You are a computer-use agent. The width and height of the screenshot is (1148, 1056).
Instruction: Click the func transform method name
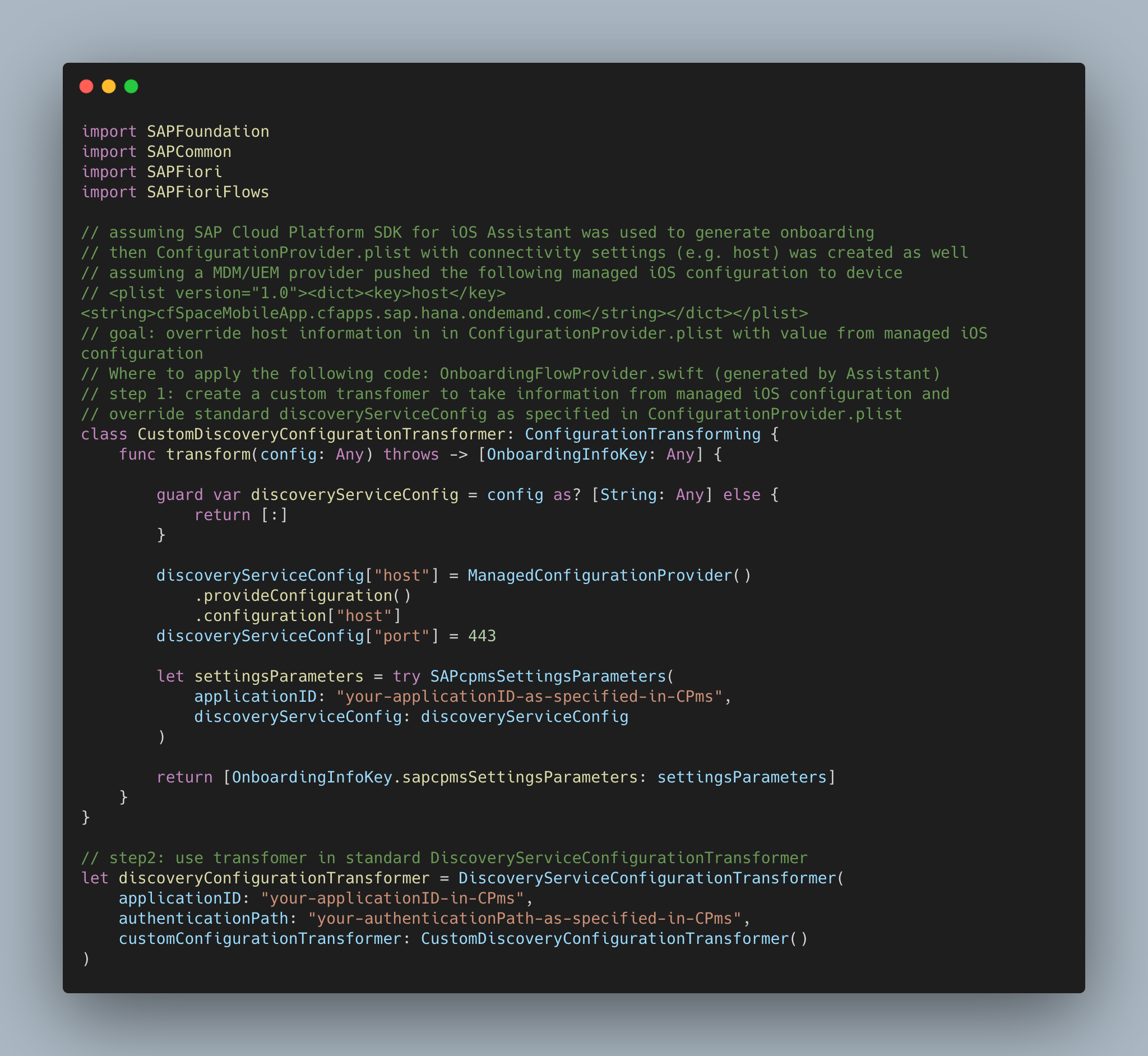click(x=209, y=454)
